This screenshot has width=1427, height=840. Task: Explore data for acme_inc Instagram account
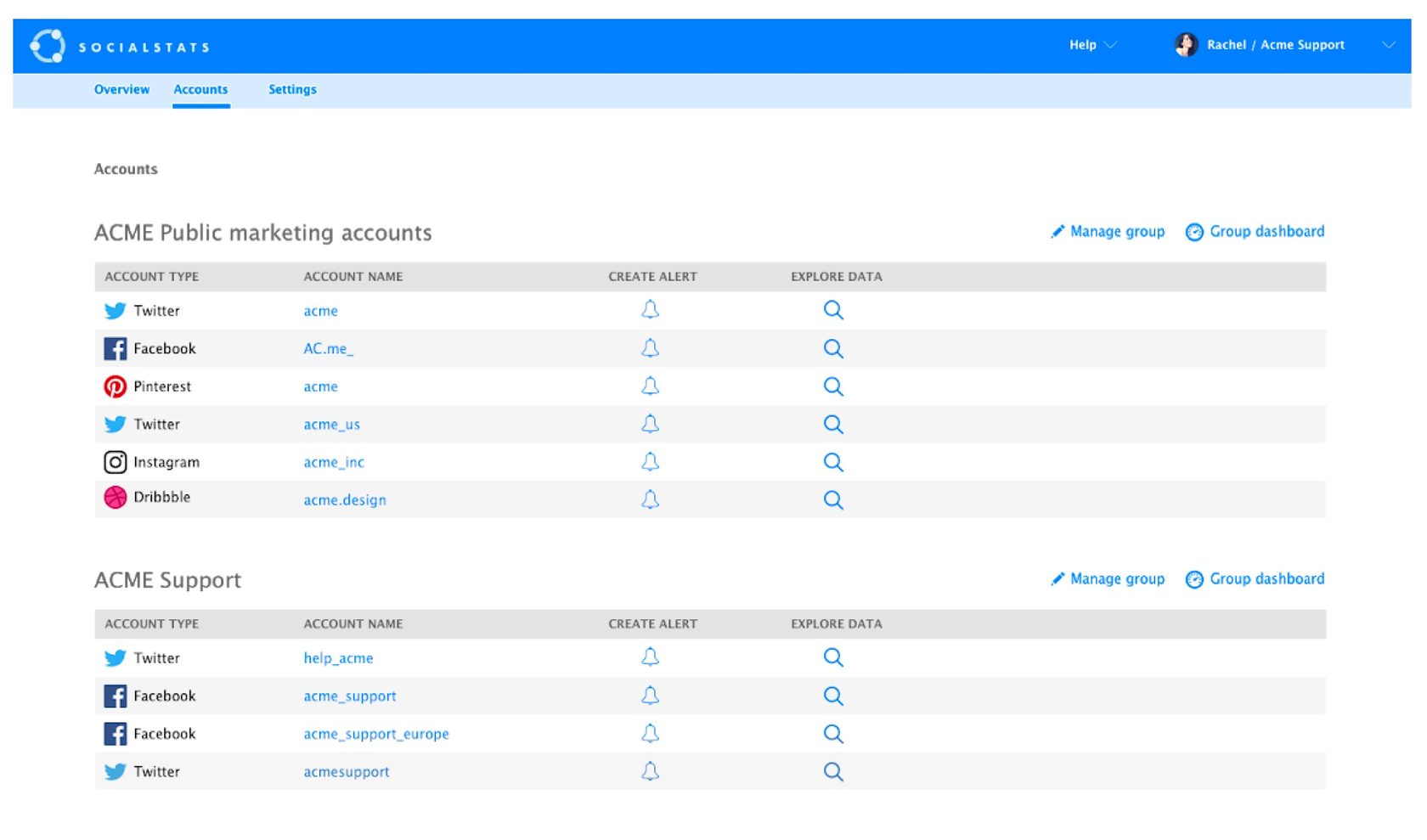(833, 462)
